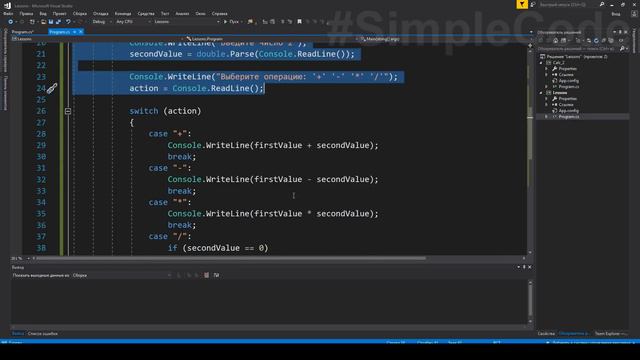Click the Visual Studio logo icon

click(7, 5)
